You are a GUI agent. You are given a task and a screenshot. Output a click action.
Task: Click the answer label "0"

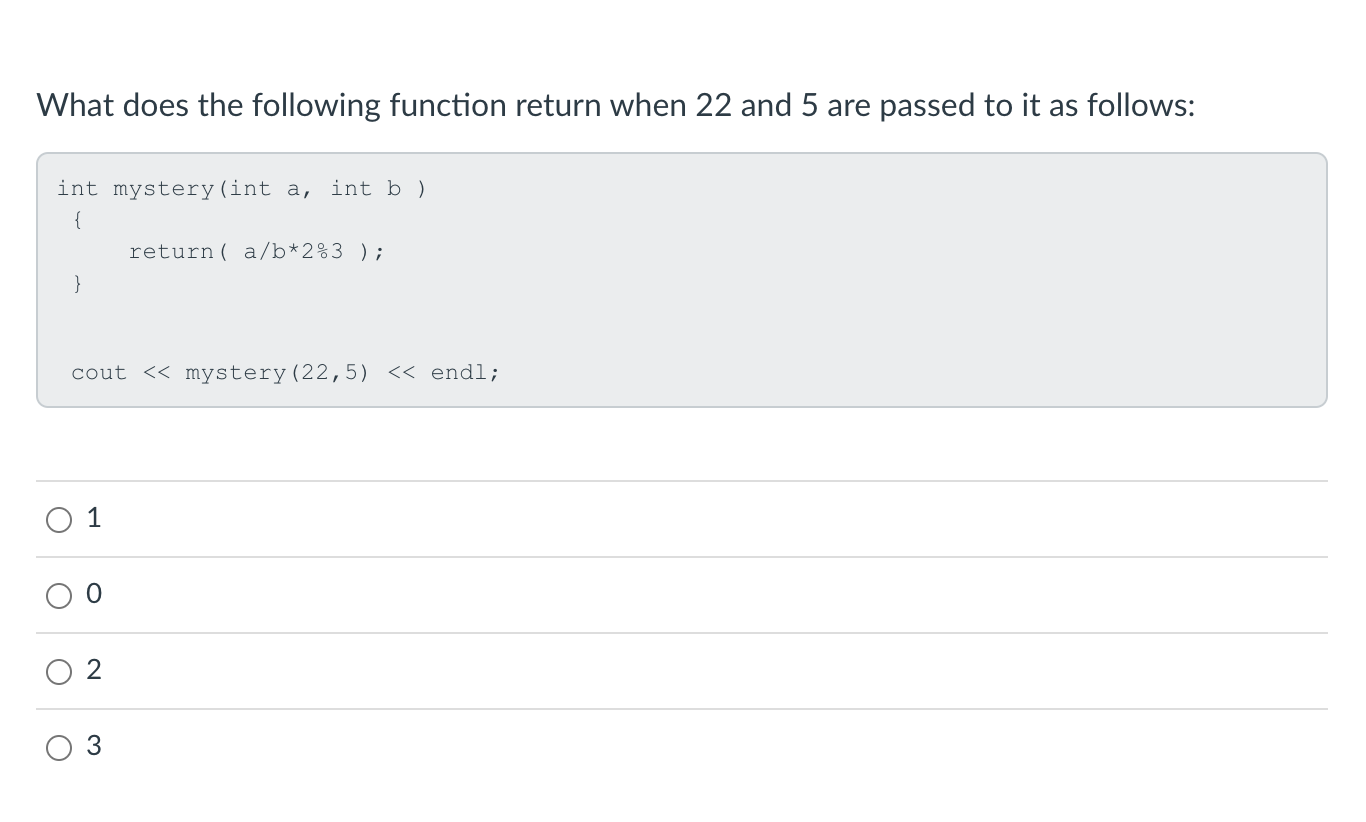pos(94,594)
